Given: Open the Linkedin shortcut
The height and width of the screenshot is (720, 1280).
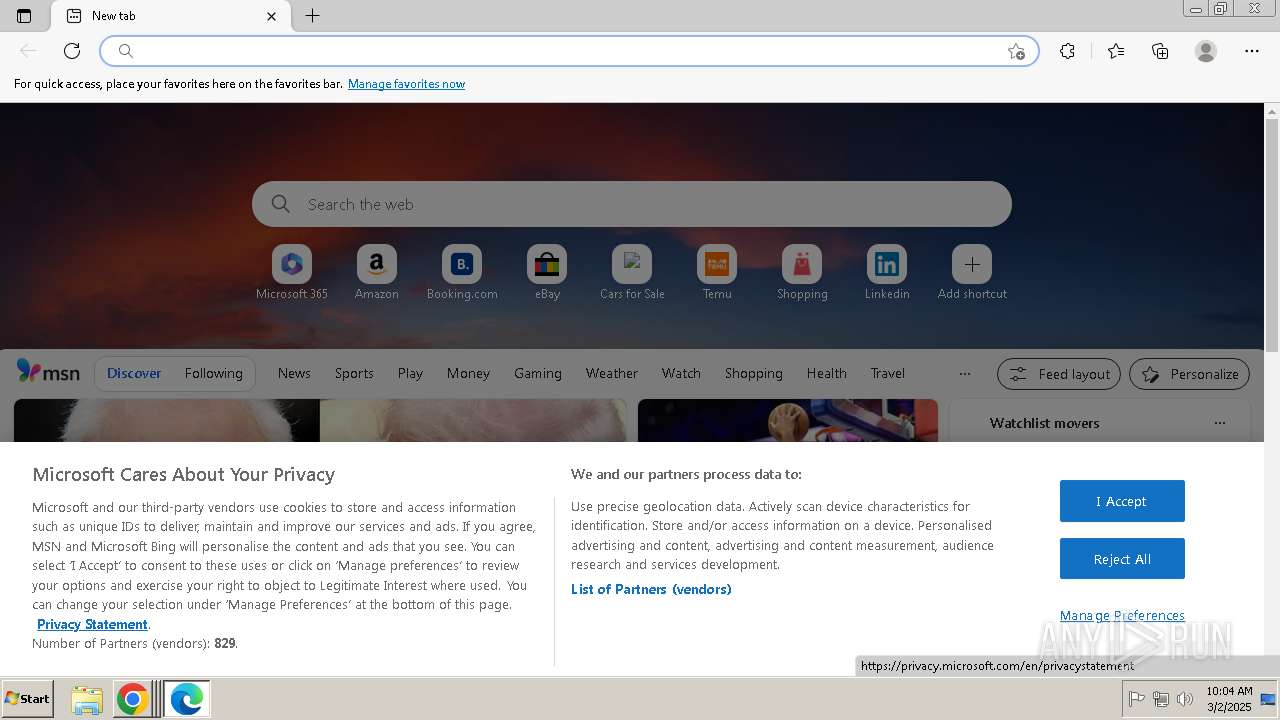Looking at the screenshot, I should coord(887,272).
